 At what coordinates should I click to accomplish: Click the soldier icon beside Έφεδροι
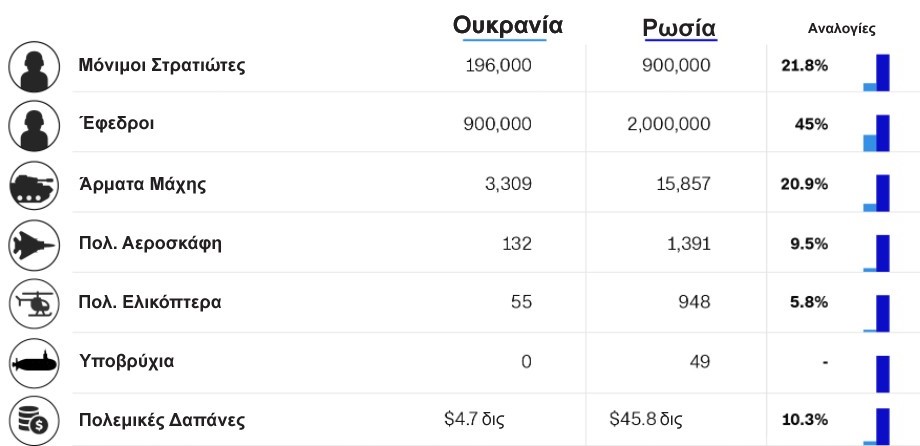(34, 126)
